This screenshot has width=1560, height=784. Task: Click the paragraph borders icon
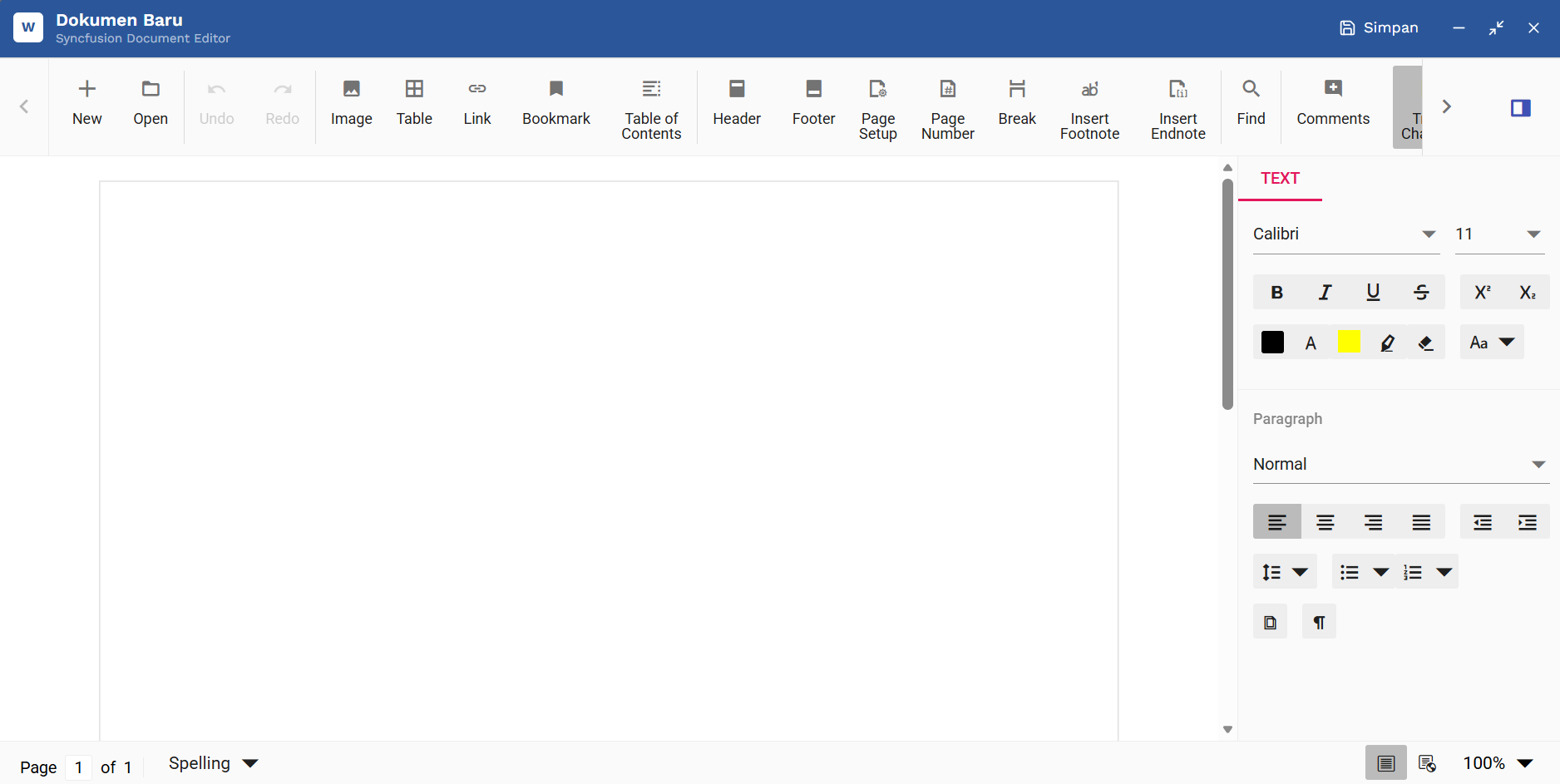1270,622
